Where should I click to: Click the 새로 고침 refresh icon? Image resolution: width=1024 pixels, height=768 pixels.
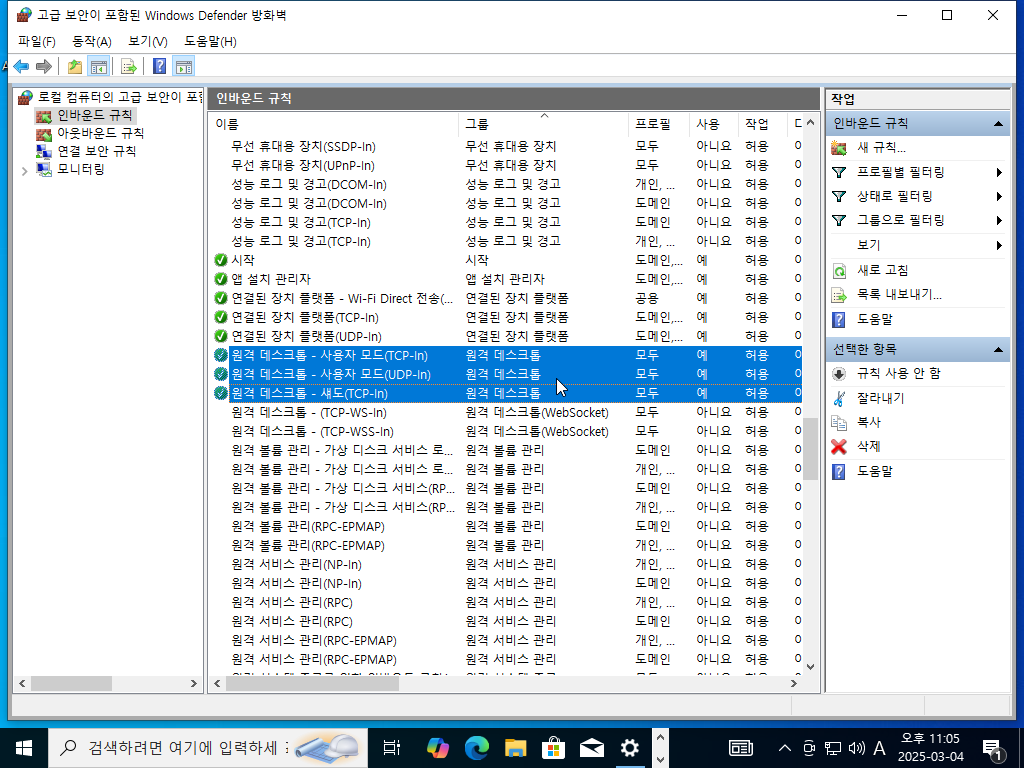point(839,270)
